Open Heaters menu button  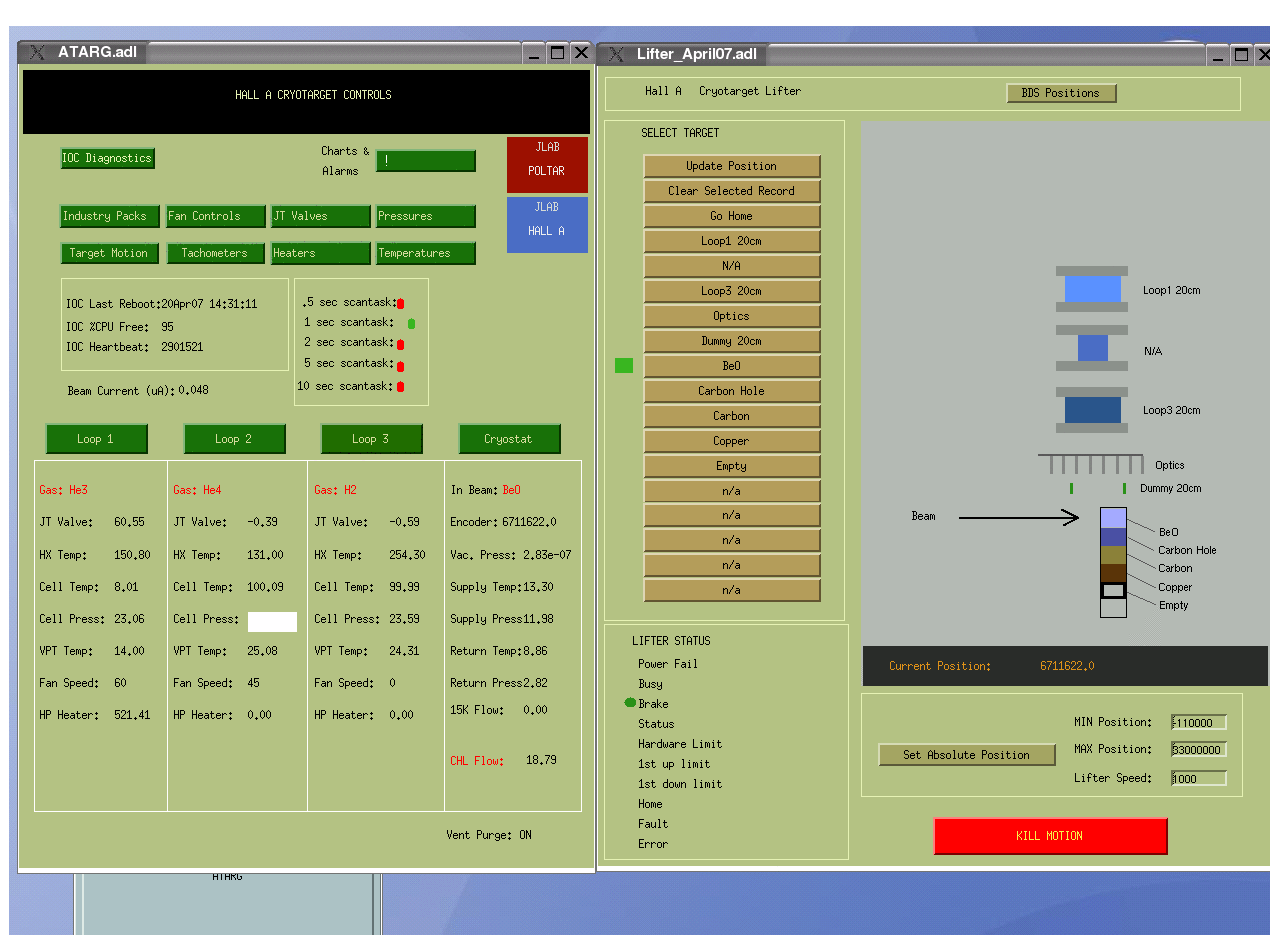[320, 253]
